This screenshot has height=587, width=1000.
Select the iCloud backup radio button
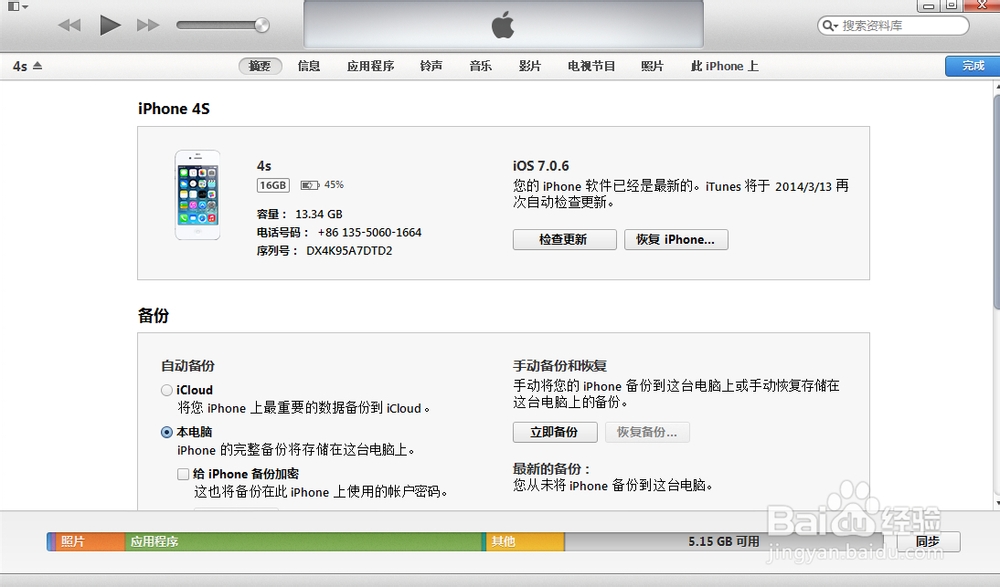[167, 390]
